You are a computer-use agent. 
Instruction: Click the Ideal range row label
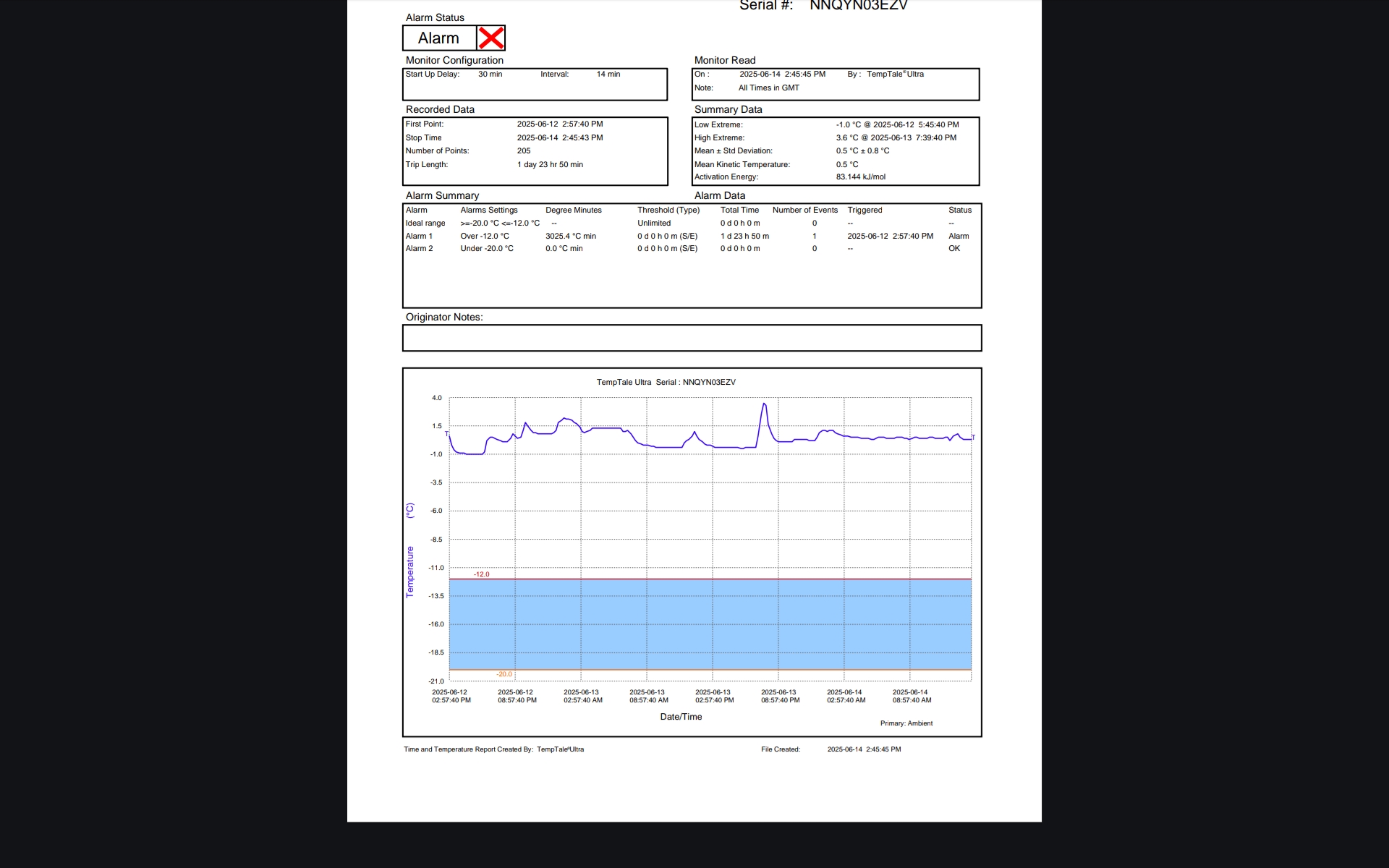[425, 224]
